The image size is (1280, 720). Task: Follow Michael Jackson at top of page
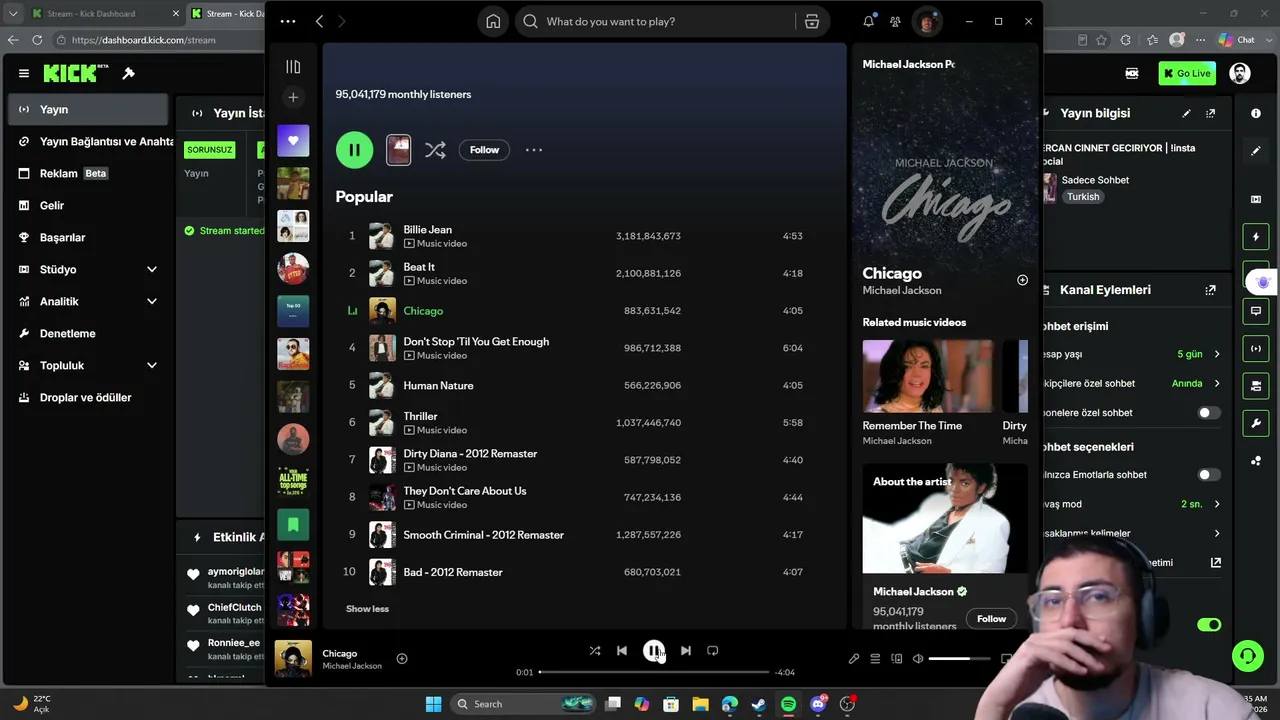point(484,150)
